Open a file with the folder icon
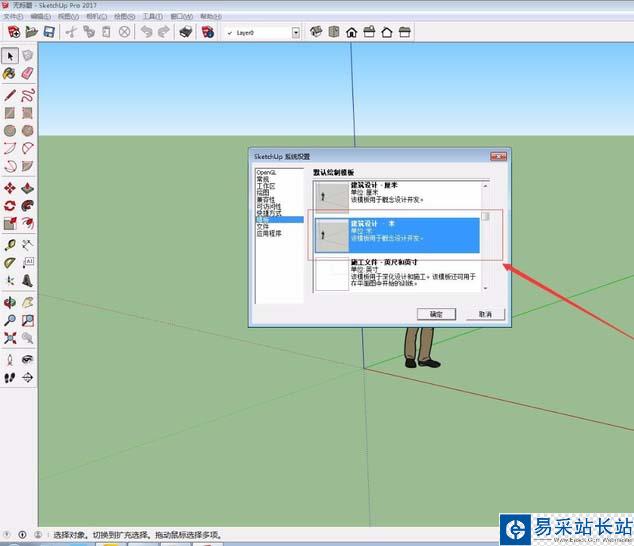 click(32, 32)
